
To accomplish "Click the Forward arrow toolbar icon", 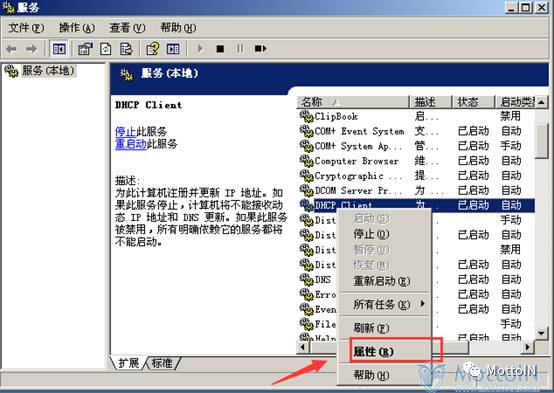I will 31,49.
